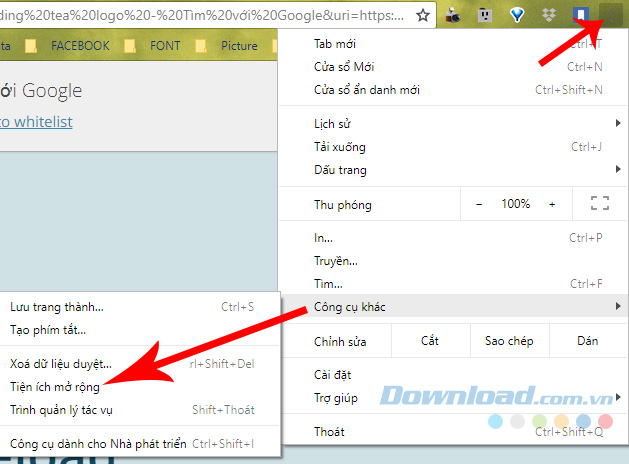Click Tìm... to search page

pos(453,284)
